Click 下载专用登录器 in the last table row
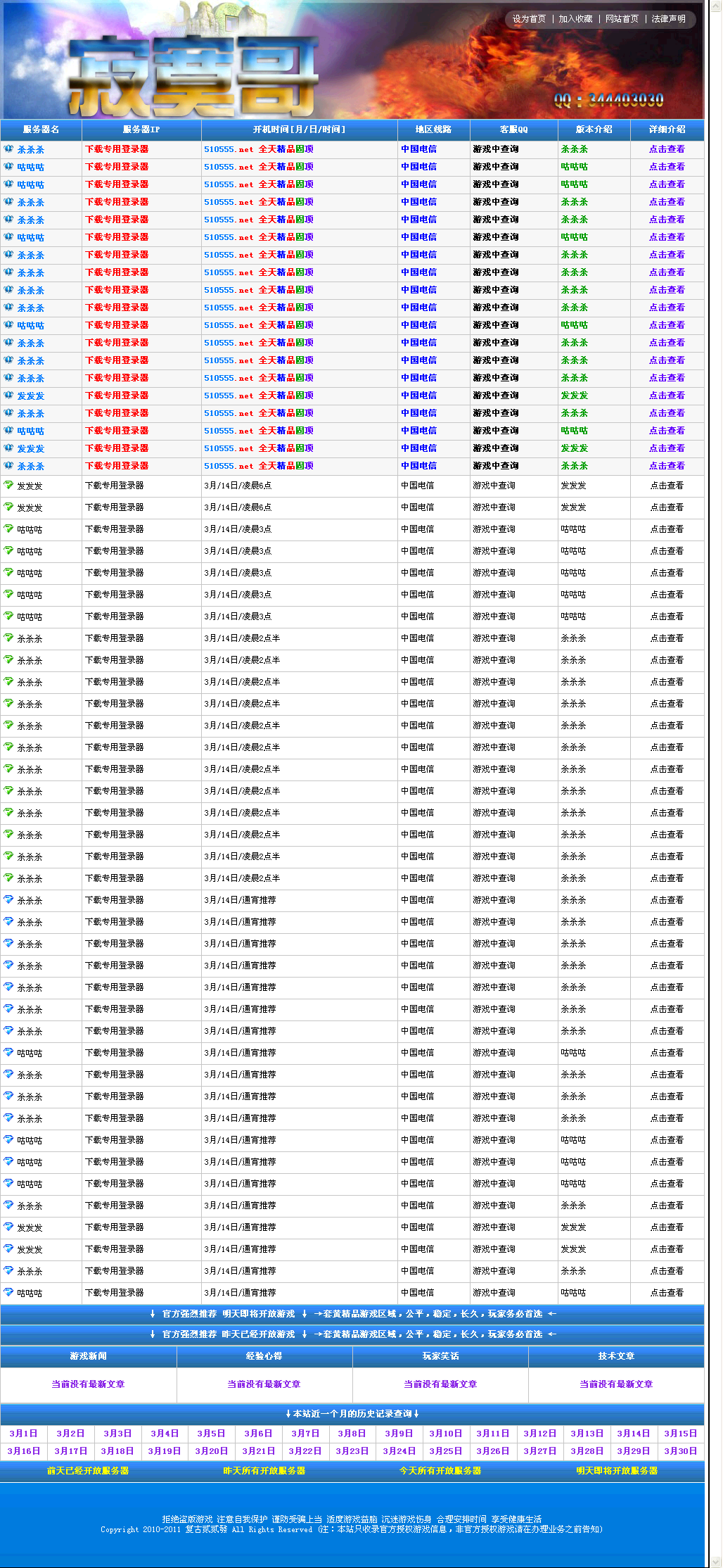Viewport: 723px width, 1568px height. pos(115,1293)
